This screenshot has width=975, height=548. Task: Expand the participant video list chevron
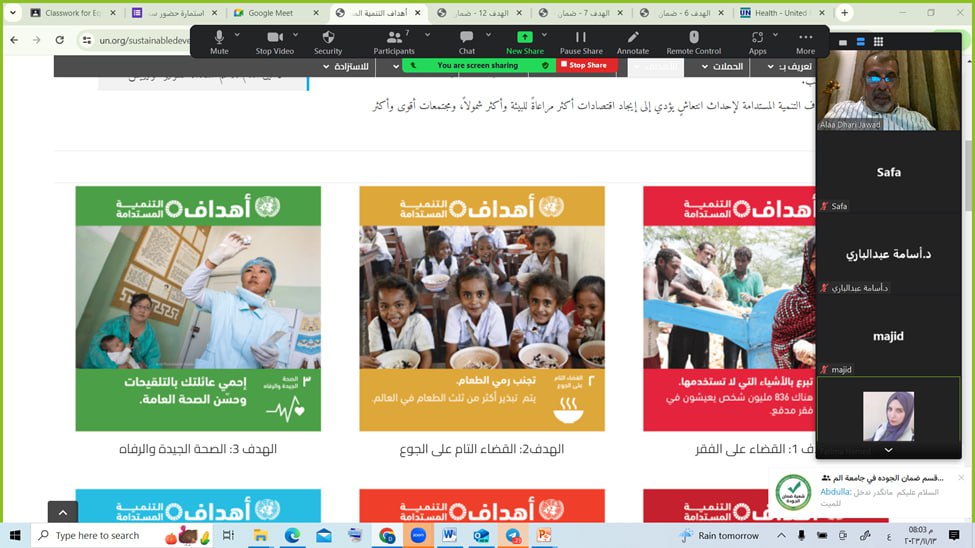(888, 451)
